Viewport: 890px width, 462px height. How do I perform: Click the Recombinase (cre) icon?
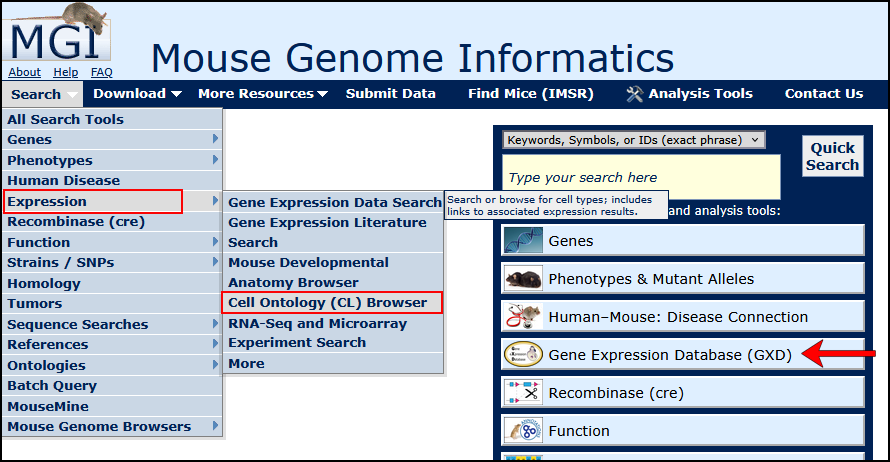(523, 393)
